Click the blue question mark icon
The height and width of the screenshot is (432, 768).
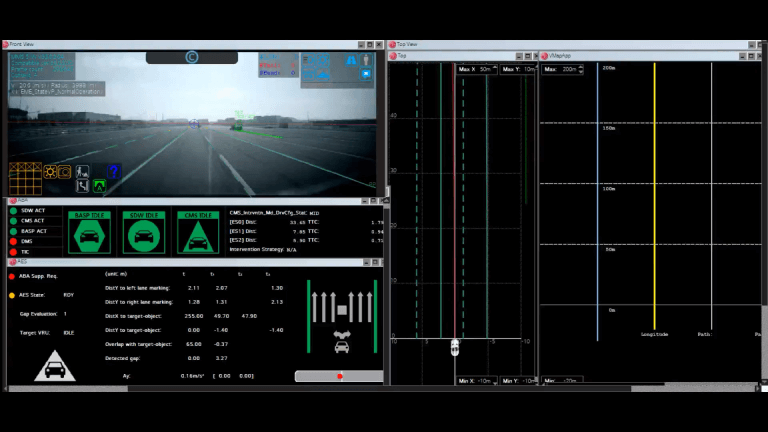tap(114, 171)
